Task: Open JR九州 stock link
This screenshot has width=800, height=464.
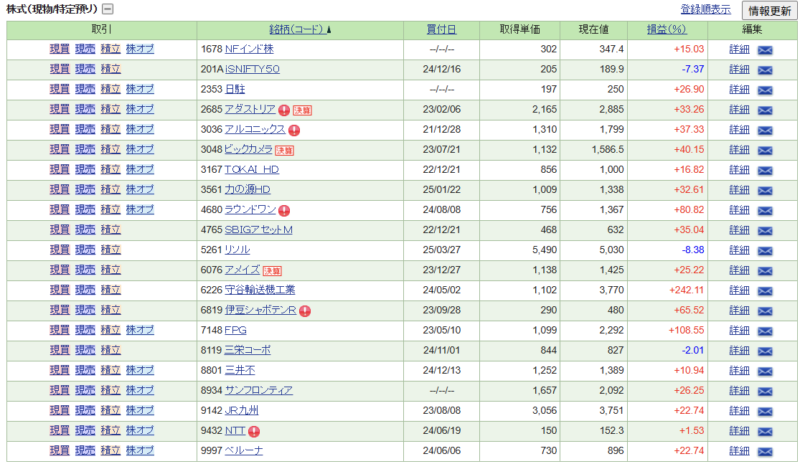Action: [x=242, y=410]
